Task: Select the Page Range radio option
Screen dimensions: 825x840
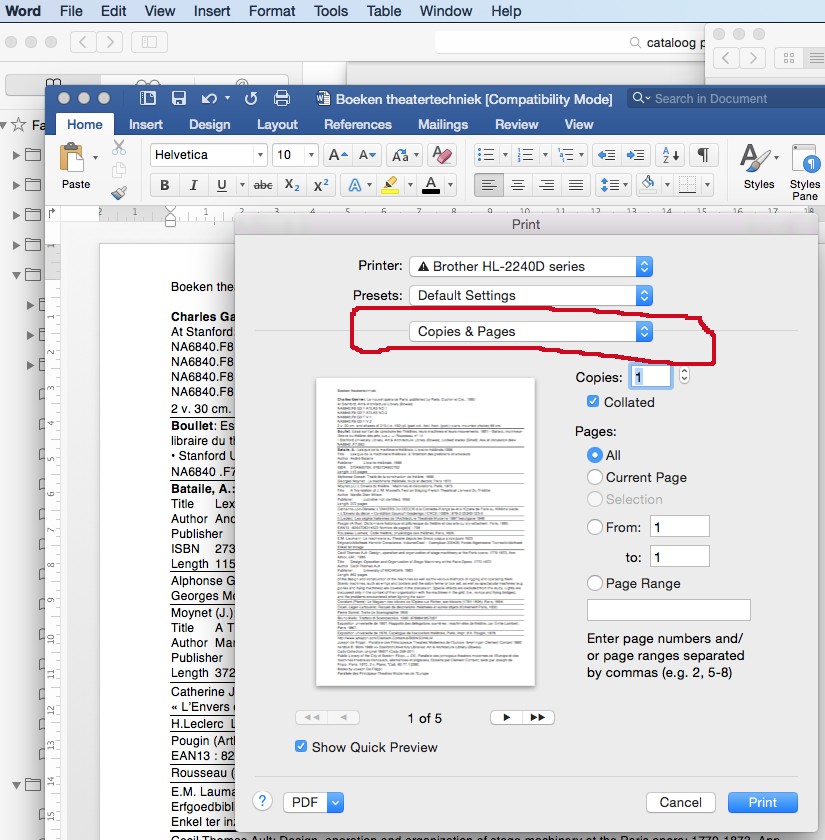Action: pos(595,583)
